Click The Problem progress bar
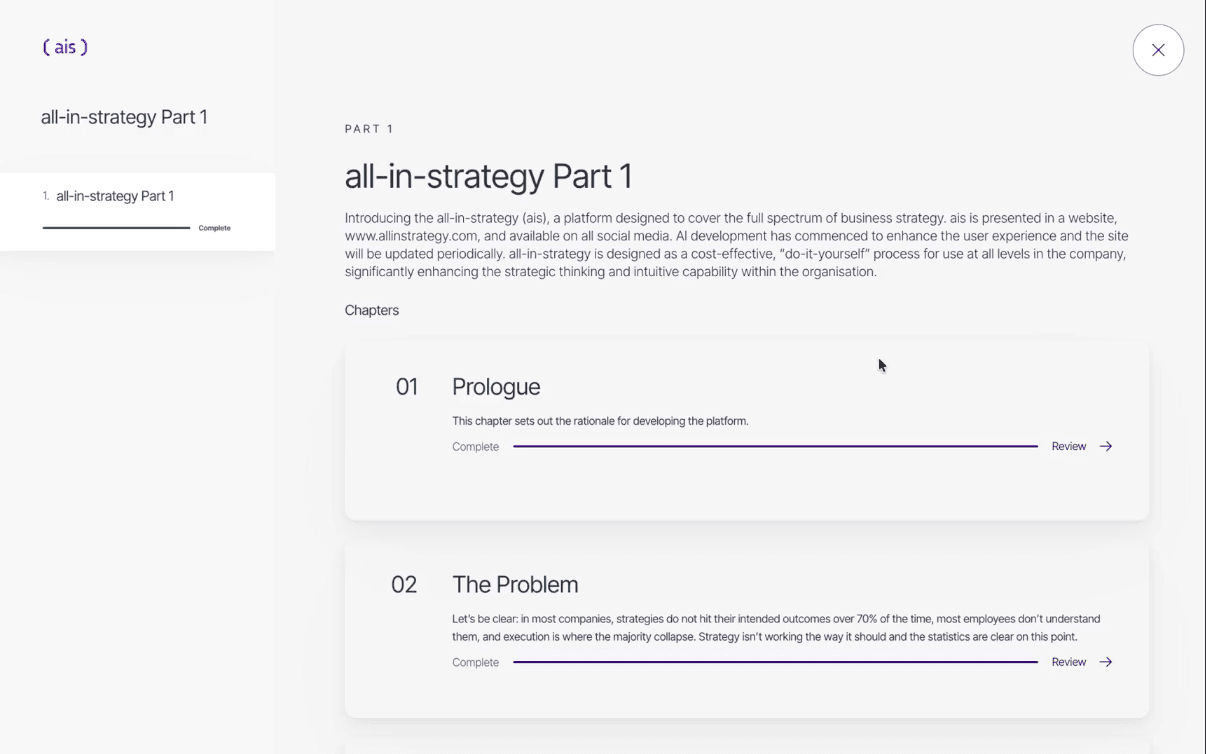The width and height of the screenshot is (1206, 754). (775, 662)
